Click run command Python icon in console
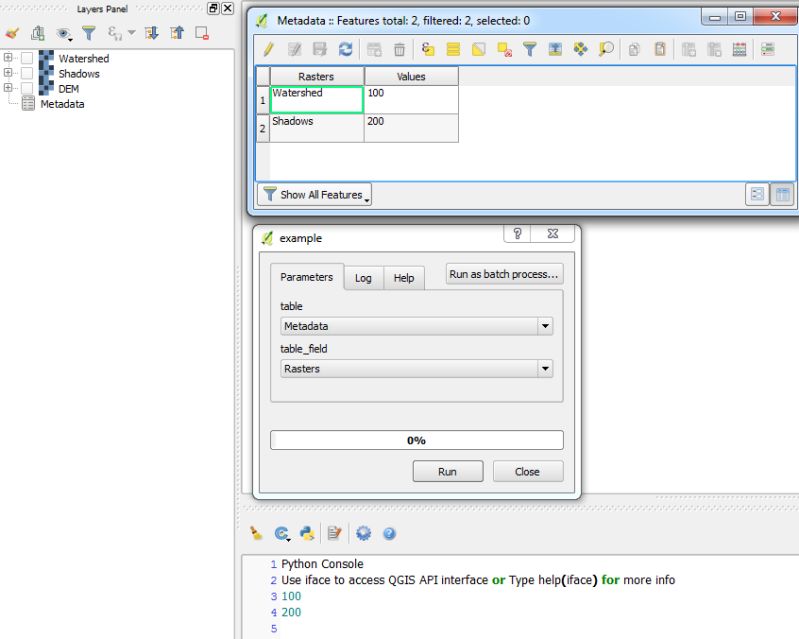This screenshot has width=799, height=639. click(x=307, y=534)
